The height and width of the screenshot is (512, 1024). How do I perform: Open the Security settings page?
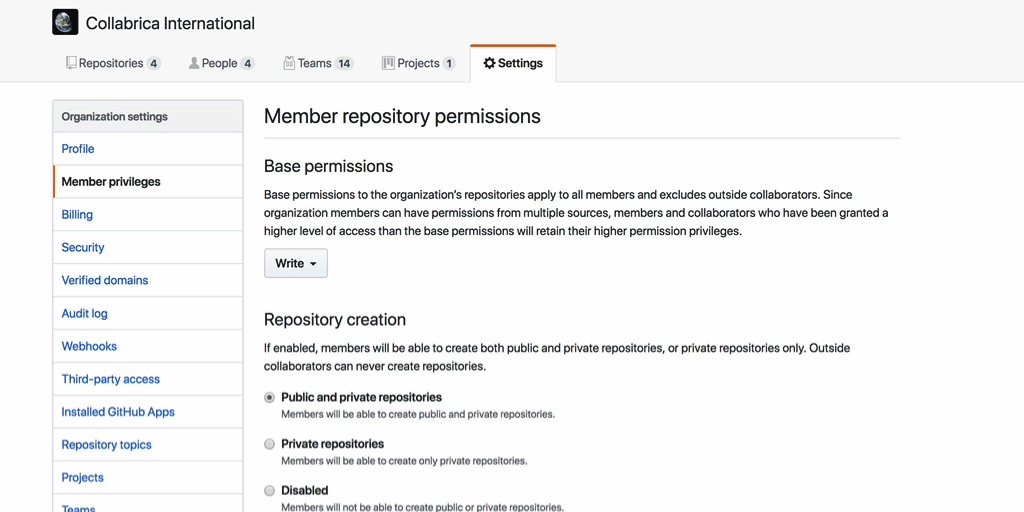click(x=83, y=247)
